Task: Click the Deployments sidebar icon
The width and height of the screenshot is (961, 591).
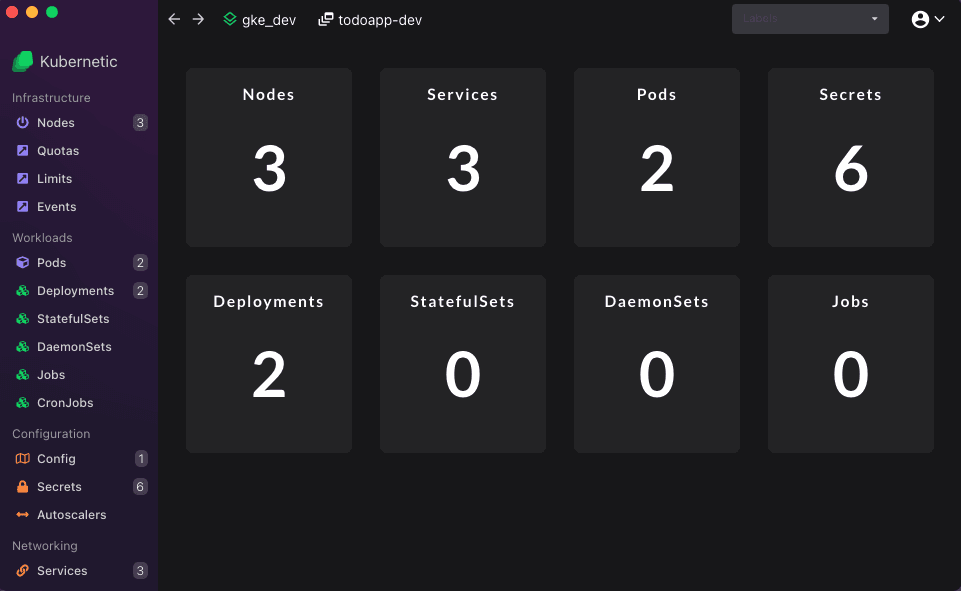Action: (x=23, y=291)
